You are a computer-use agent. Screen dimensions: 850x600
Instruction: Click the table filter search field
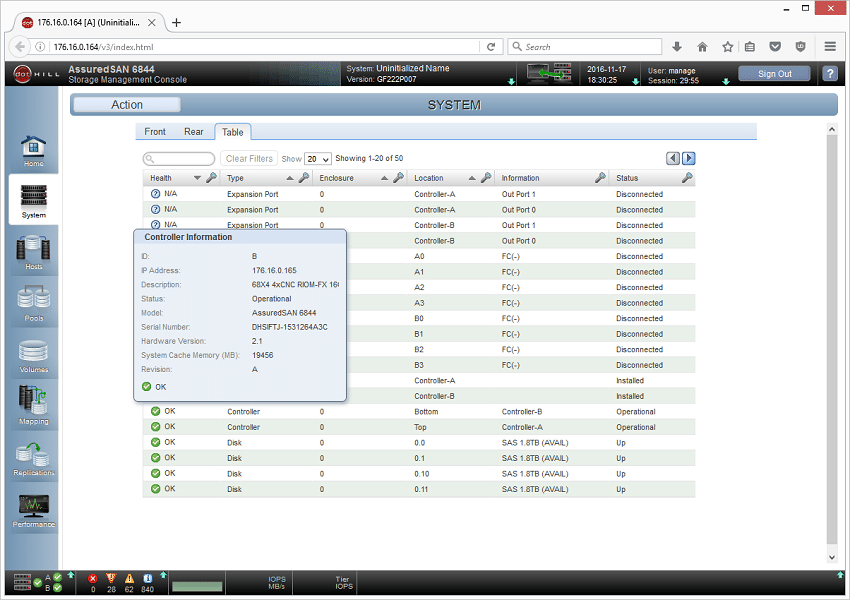179,159
